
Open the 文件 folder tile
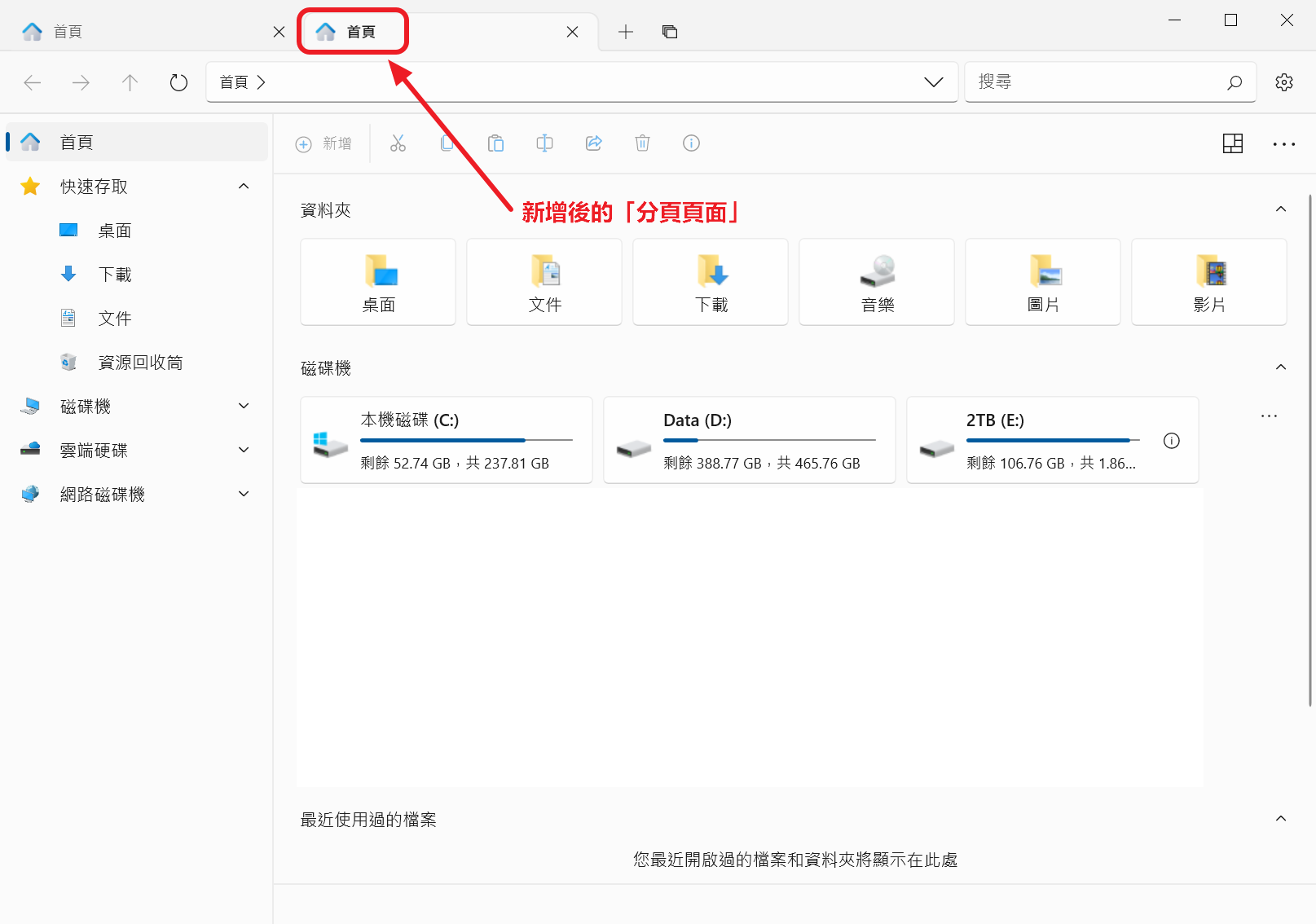544,282
